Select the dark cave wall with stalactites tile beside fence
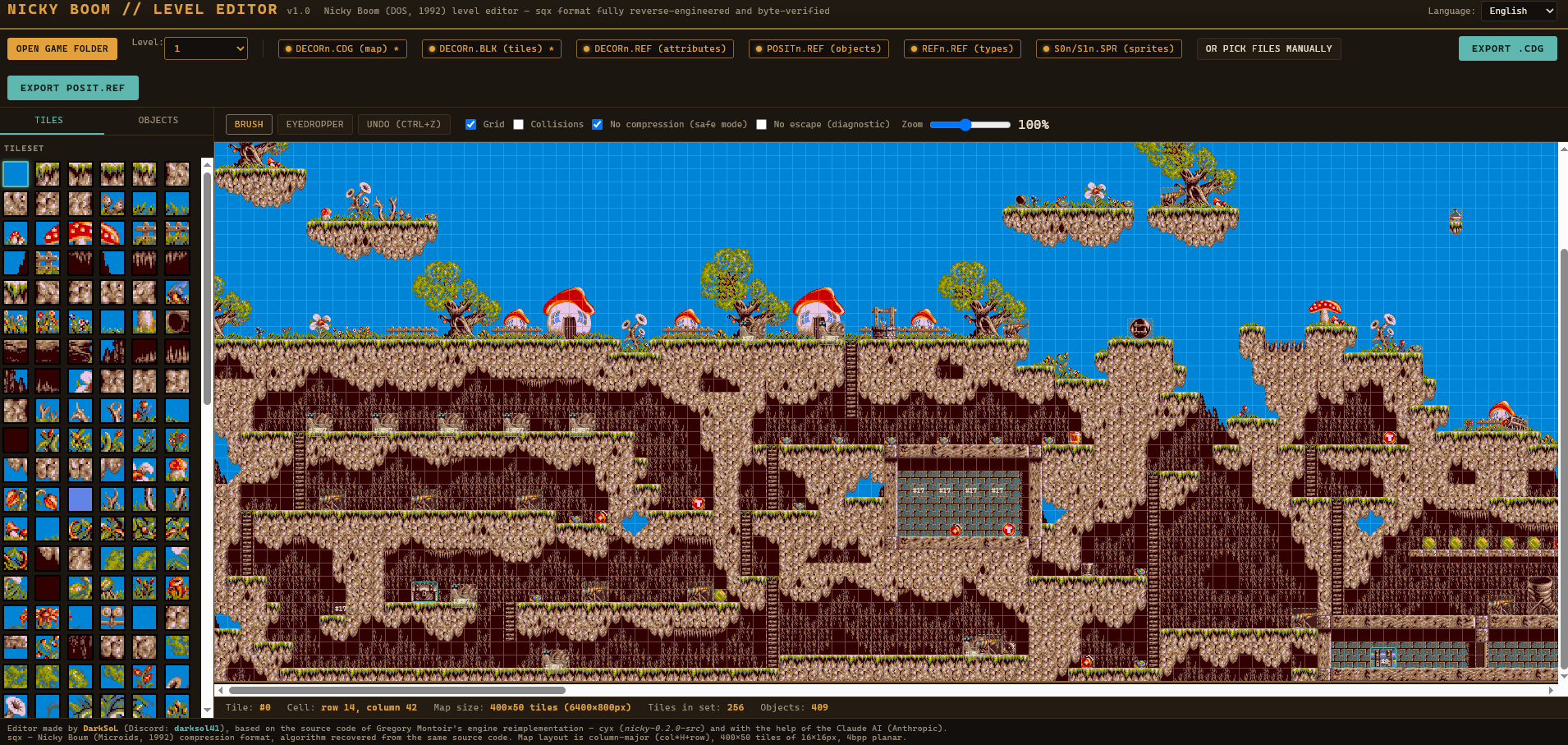The width and height of the screenshot is (1568, 745). point(80,263)
